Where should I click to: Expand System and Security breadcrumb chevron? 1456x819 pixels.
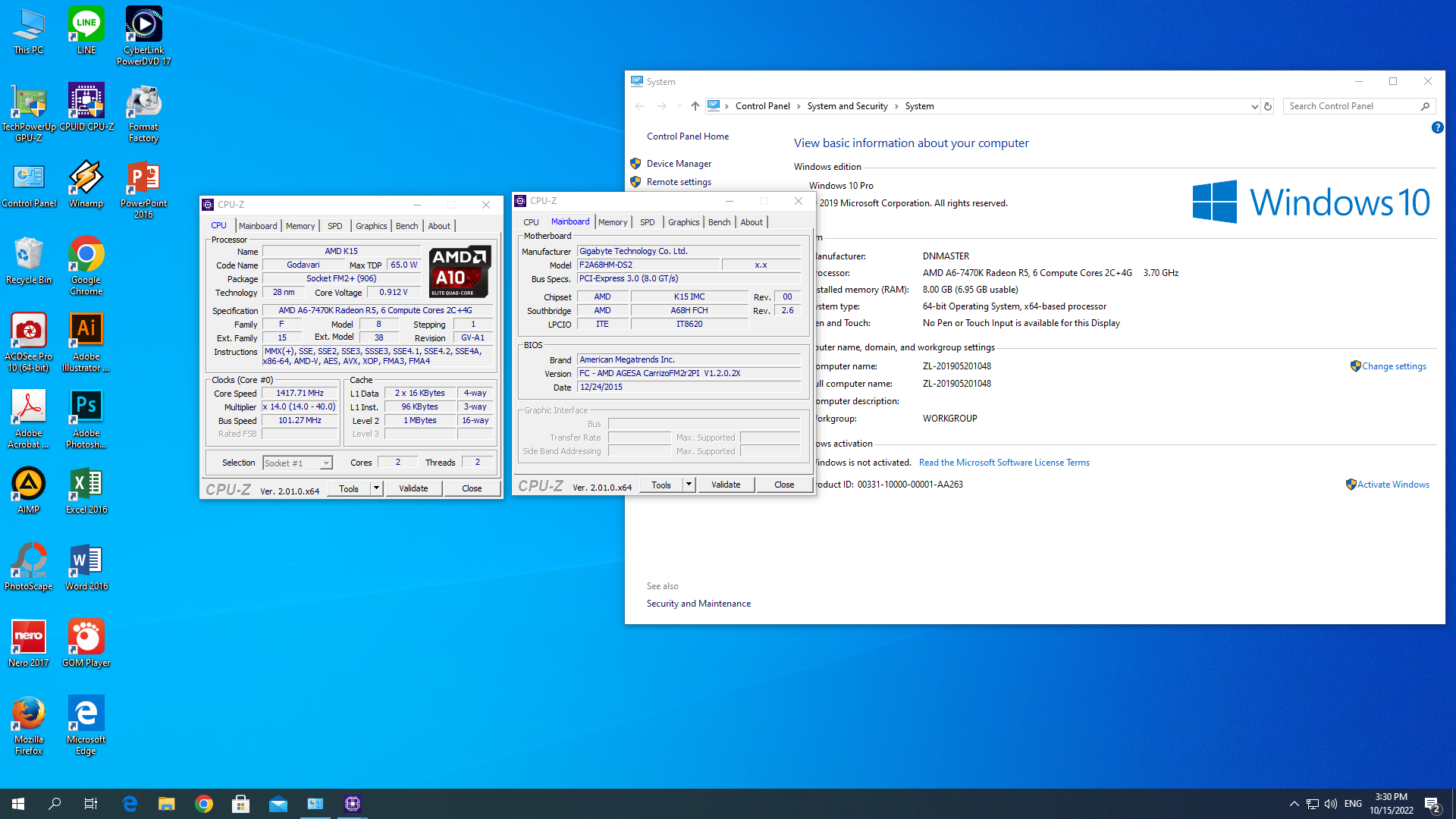pyautogui.click(x=896, y=106)
